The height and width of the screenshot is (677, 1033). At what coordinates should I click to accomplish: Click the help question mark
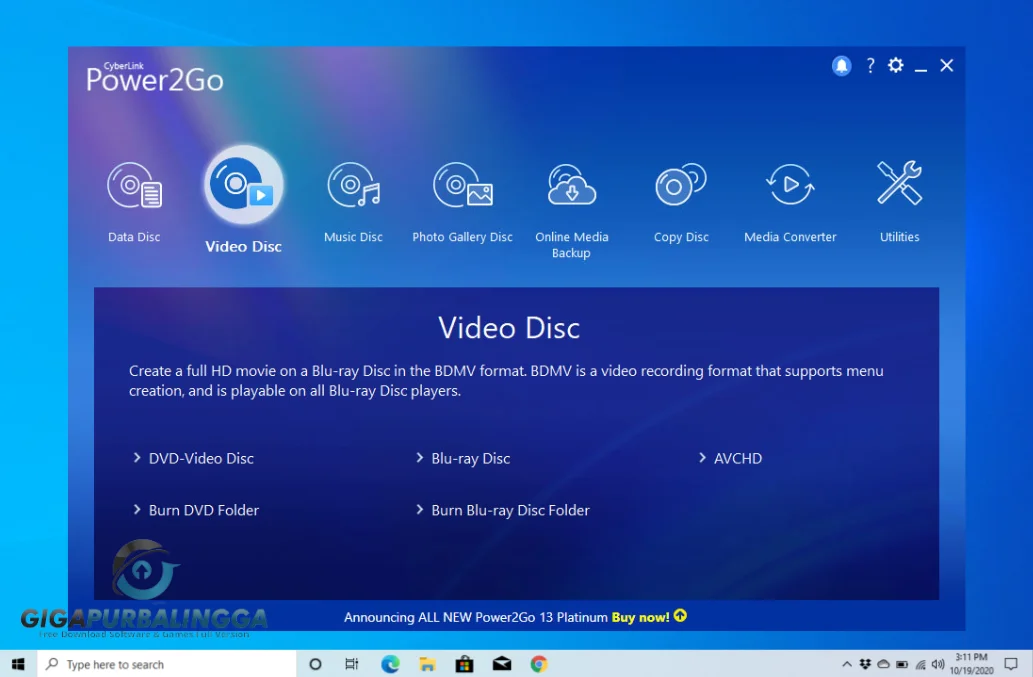tap(870, 66)
